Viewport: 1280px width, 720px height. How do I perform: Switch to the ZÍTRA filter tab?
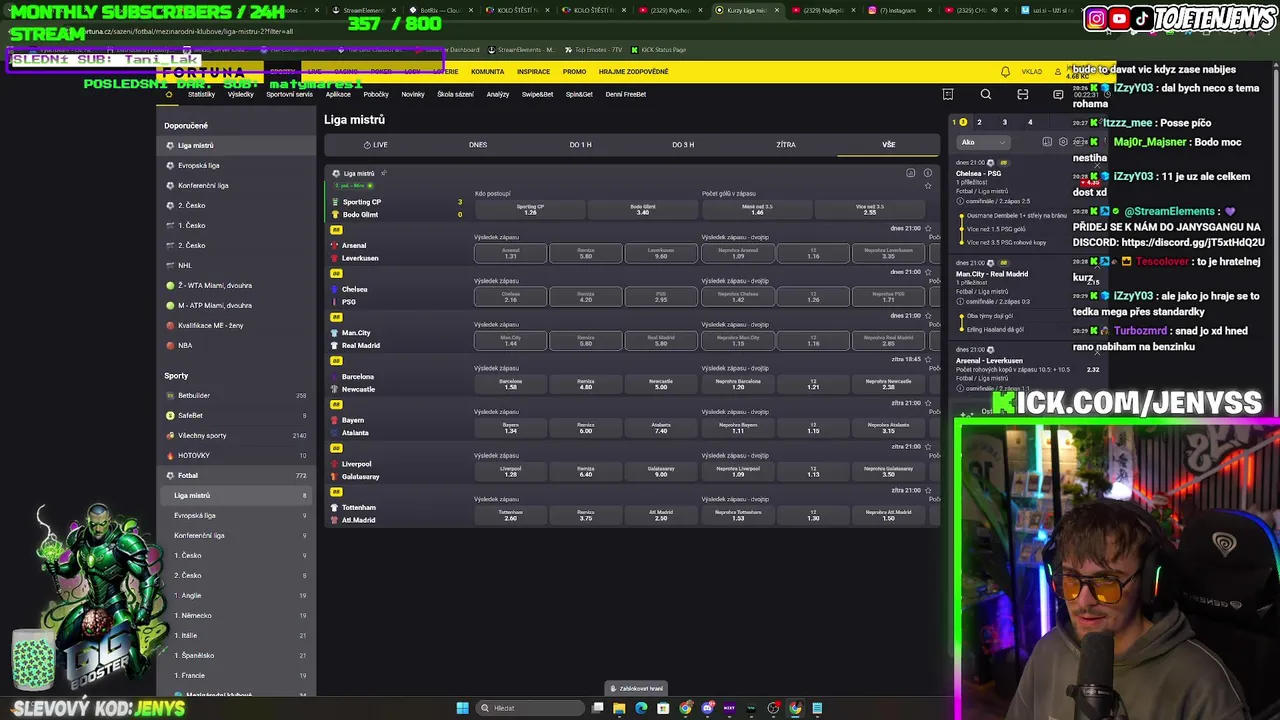point(786,145)
